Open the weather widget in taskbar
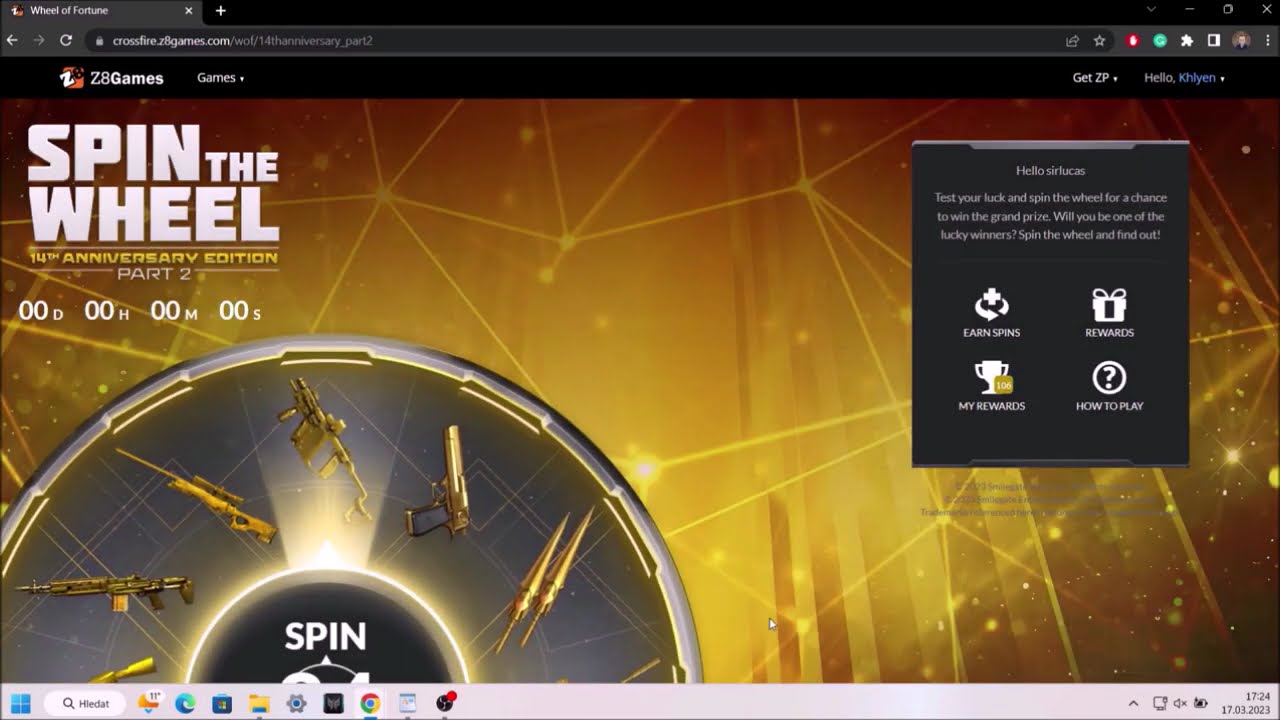The image size is (1280, 720). [x=149, y=703]
